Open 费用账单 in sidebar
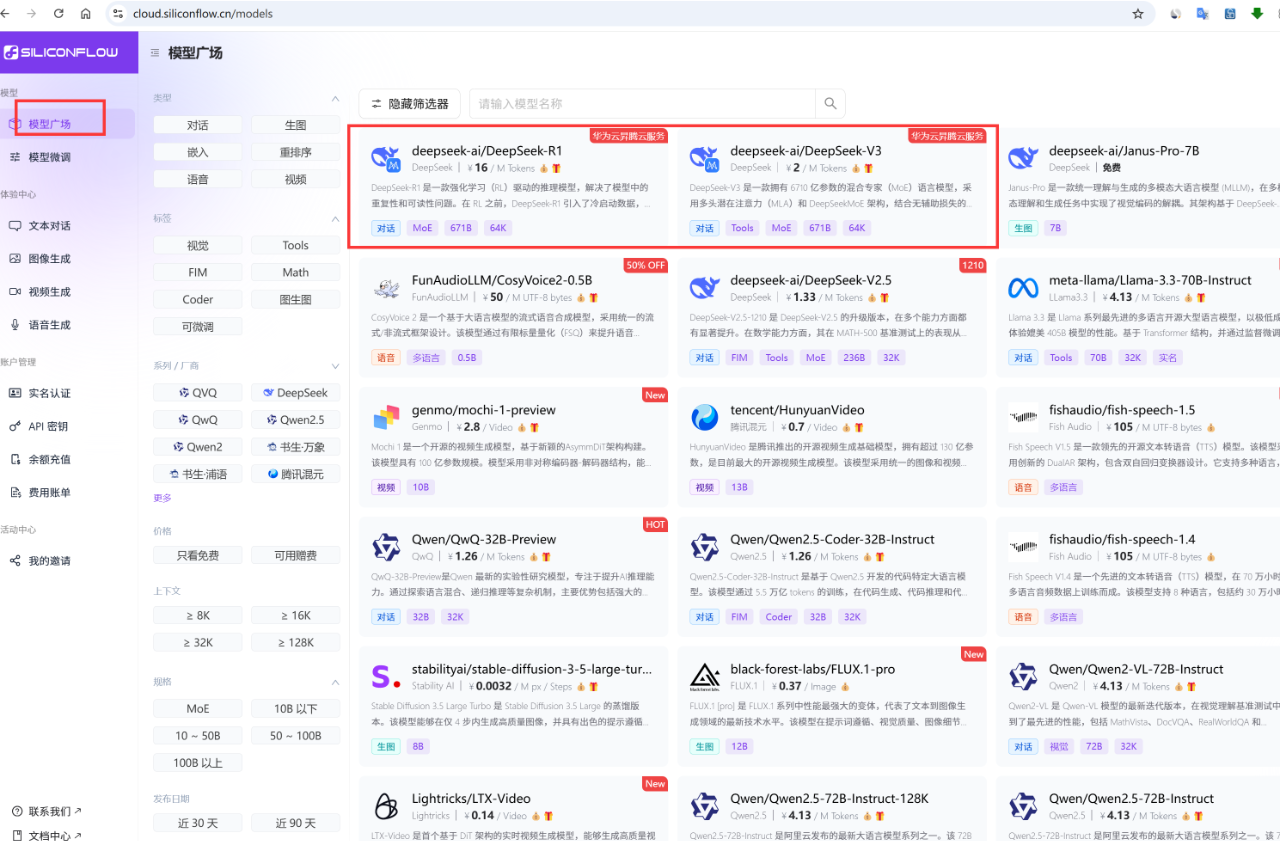1280x841 pixels. (67, 492)
